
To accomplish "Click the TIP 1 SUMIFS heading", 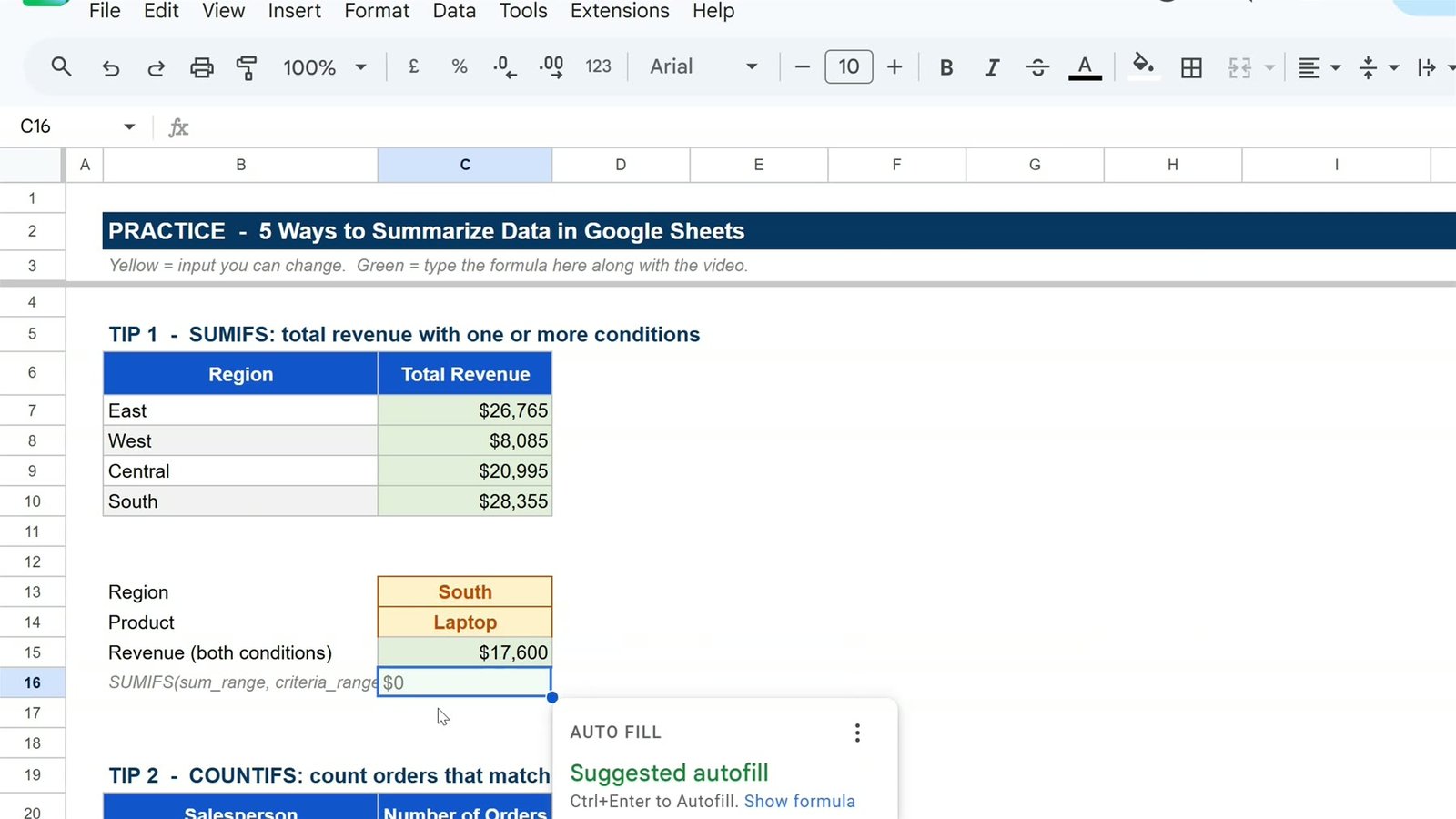I will 404,334.
